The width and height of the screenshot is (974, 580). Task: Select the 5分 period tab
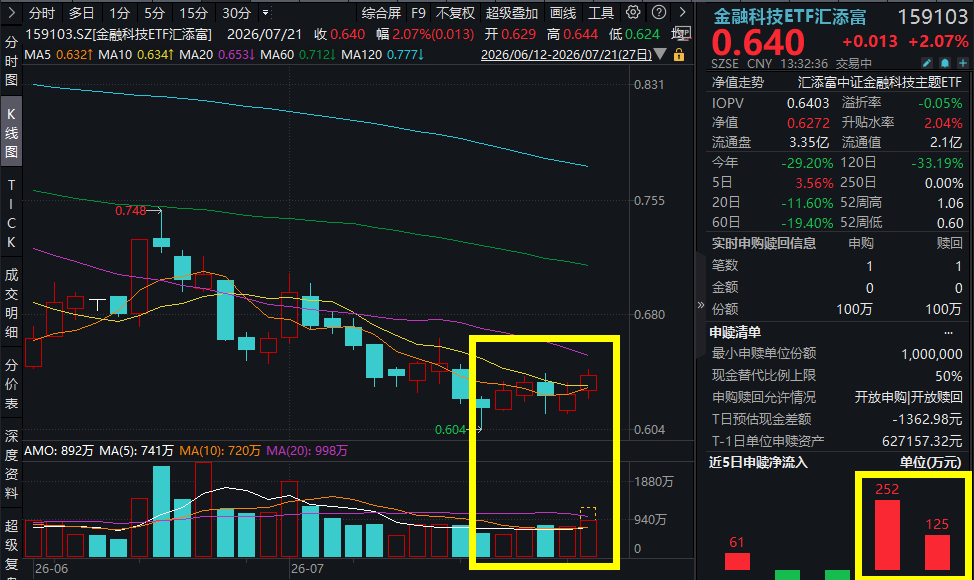click(x=154, y=13)
